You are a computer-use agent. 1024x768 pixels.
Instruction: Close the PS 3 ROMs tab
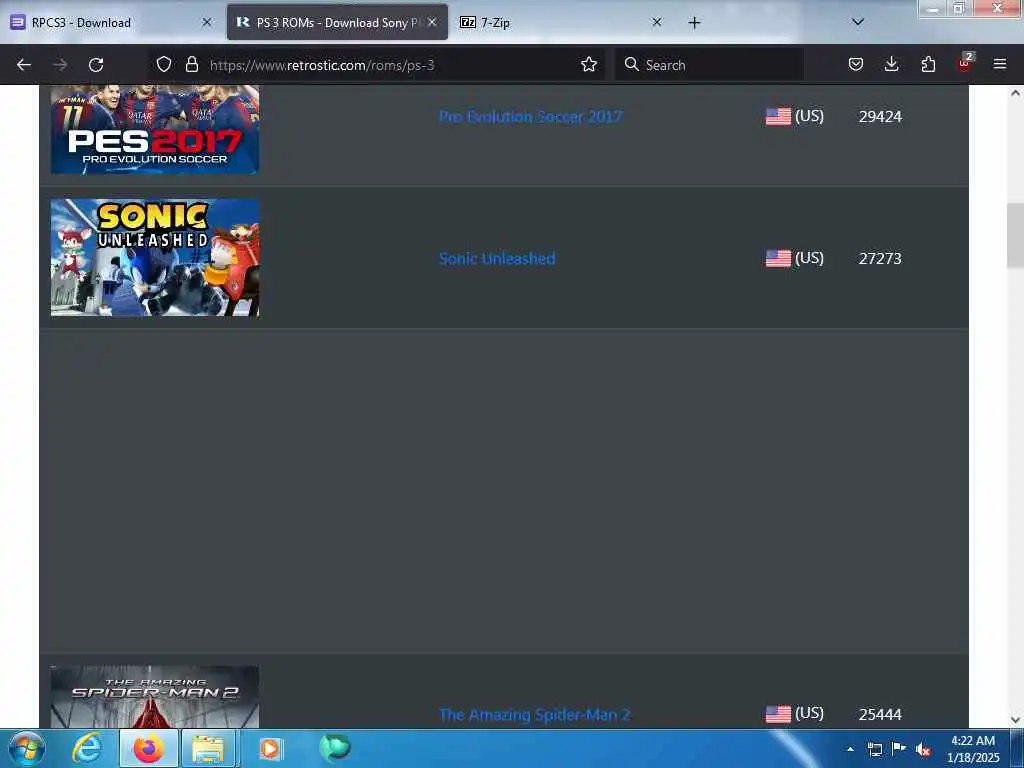(432, 22)
